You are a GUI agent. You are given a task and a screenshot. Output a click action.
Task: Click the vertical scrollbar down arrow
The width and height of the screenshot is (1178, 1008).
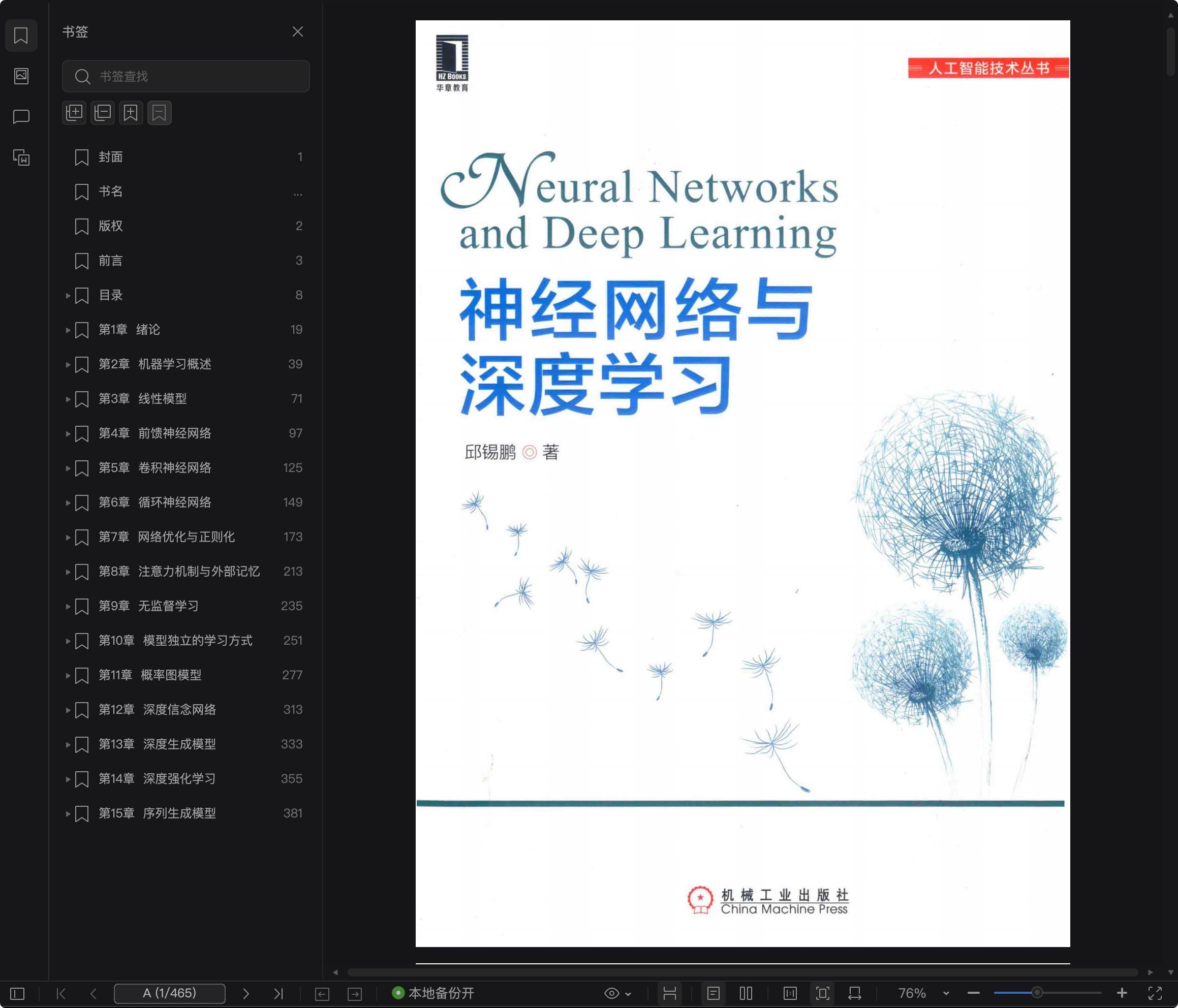click(x=1170, y=972)
